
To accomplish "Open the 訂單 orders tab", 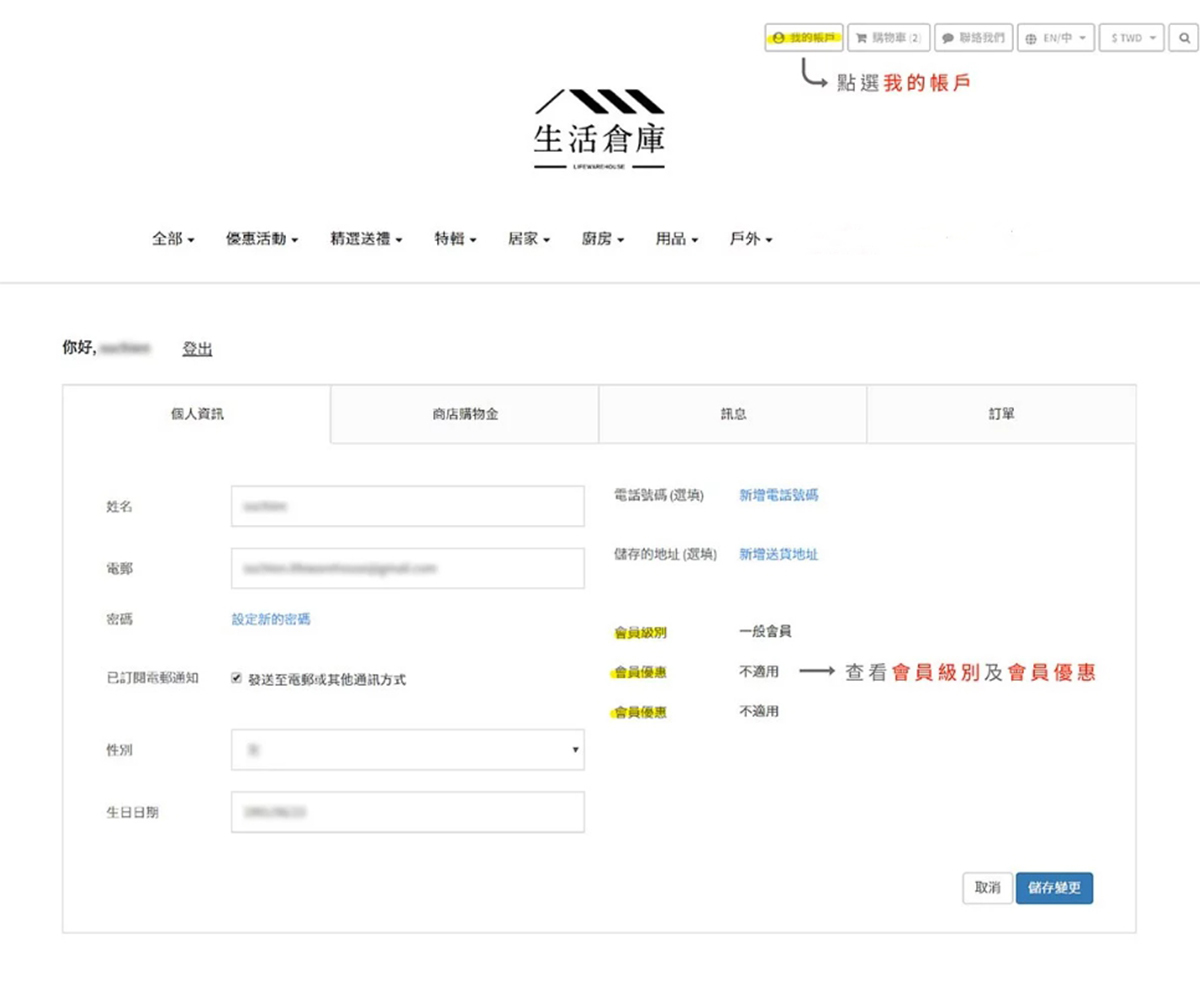I will [x=1000, y=414].
